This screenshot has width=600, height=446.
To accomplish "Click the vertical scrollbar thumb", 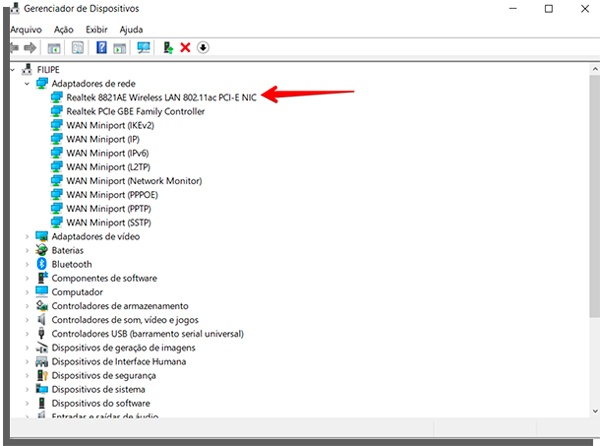I will (595, 195).
